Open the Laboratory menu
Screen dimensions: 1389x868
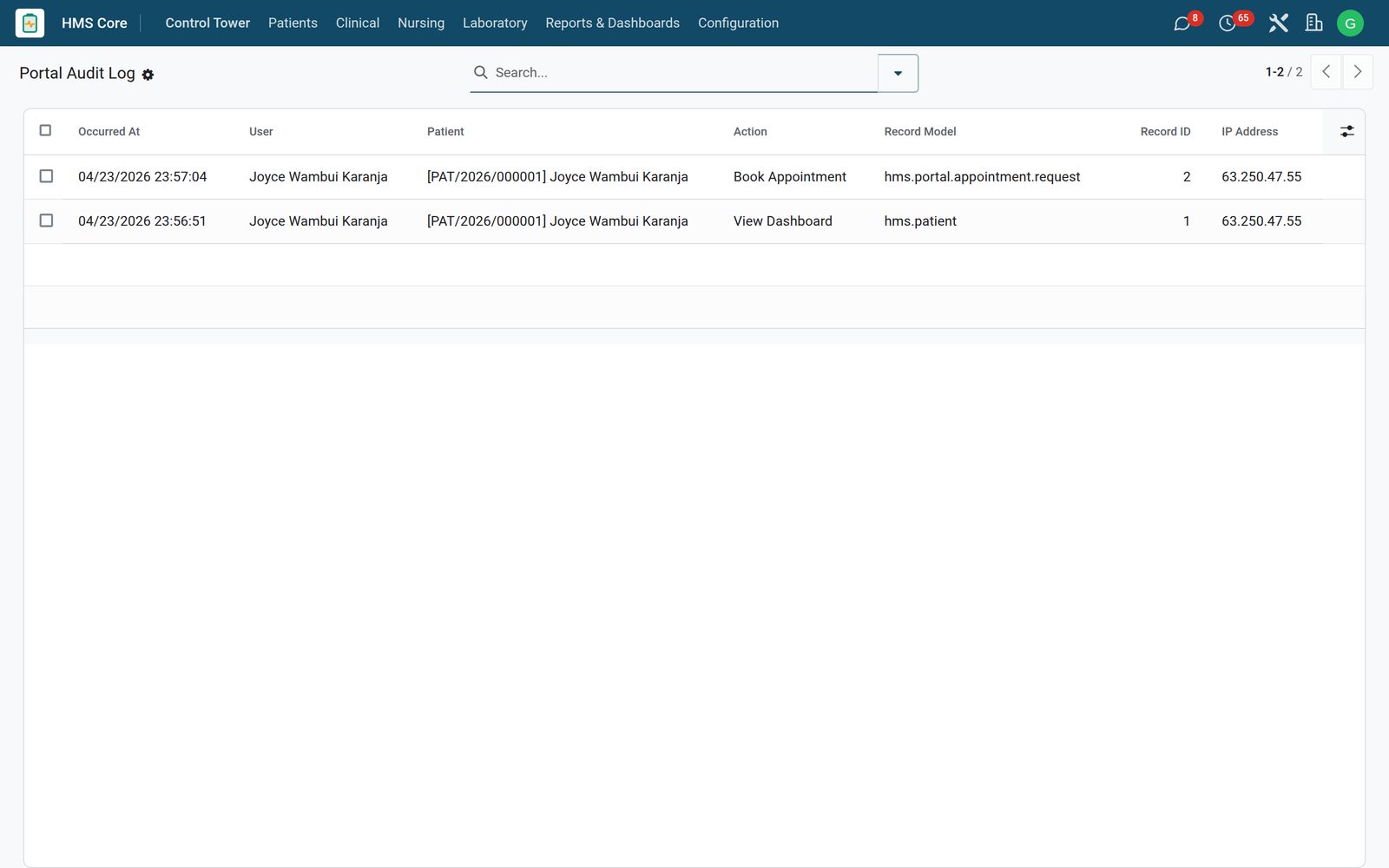(x=495, y=23)
